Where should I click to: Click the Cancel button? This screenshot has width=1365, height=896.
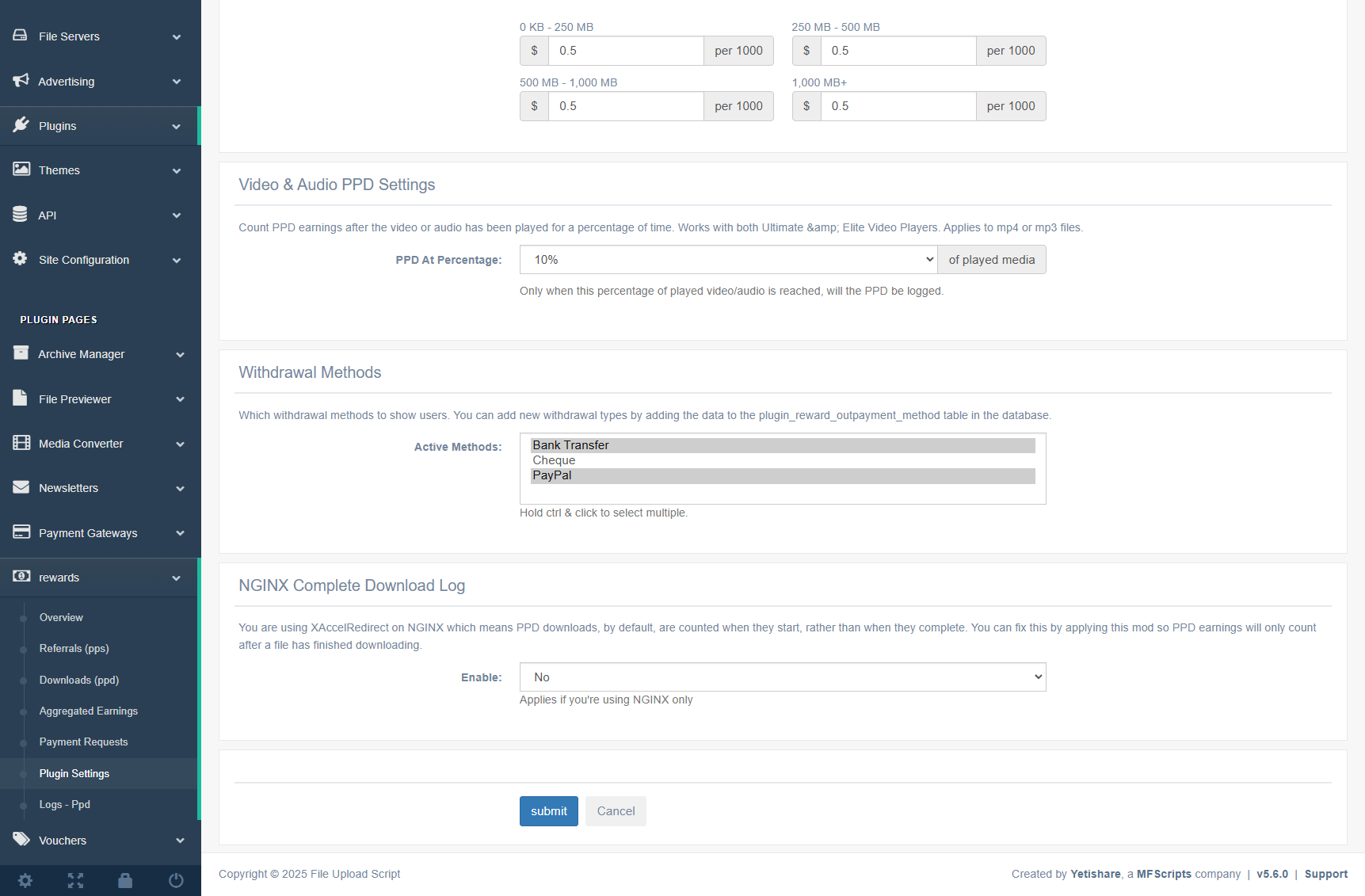pos(616,811)
